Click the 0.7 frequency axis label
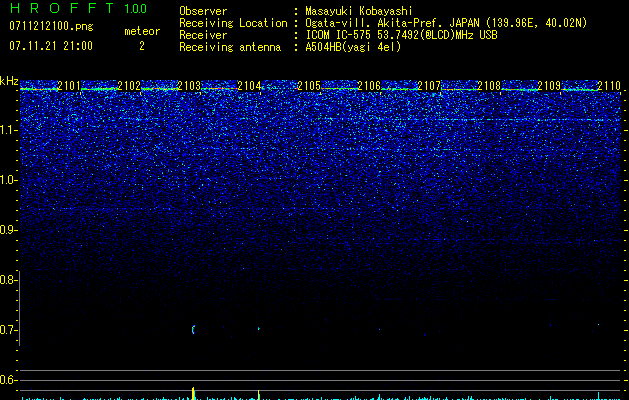Viewport: 629px width, 400px height. 8,330
